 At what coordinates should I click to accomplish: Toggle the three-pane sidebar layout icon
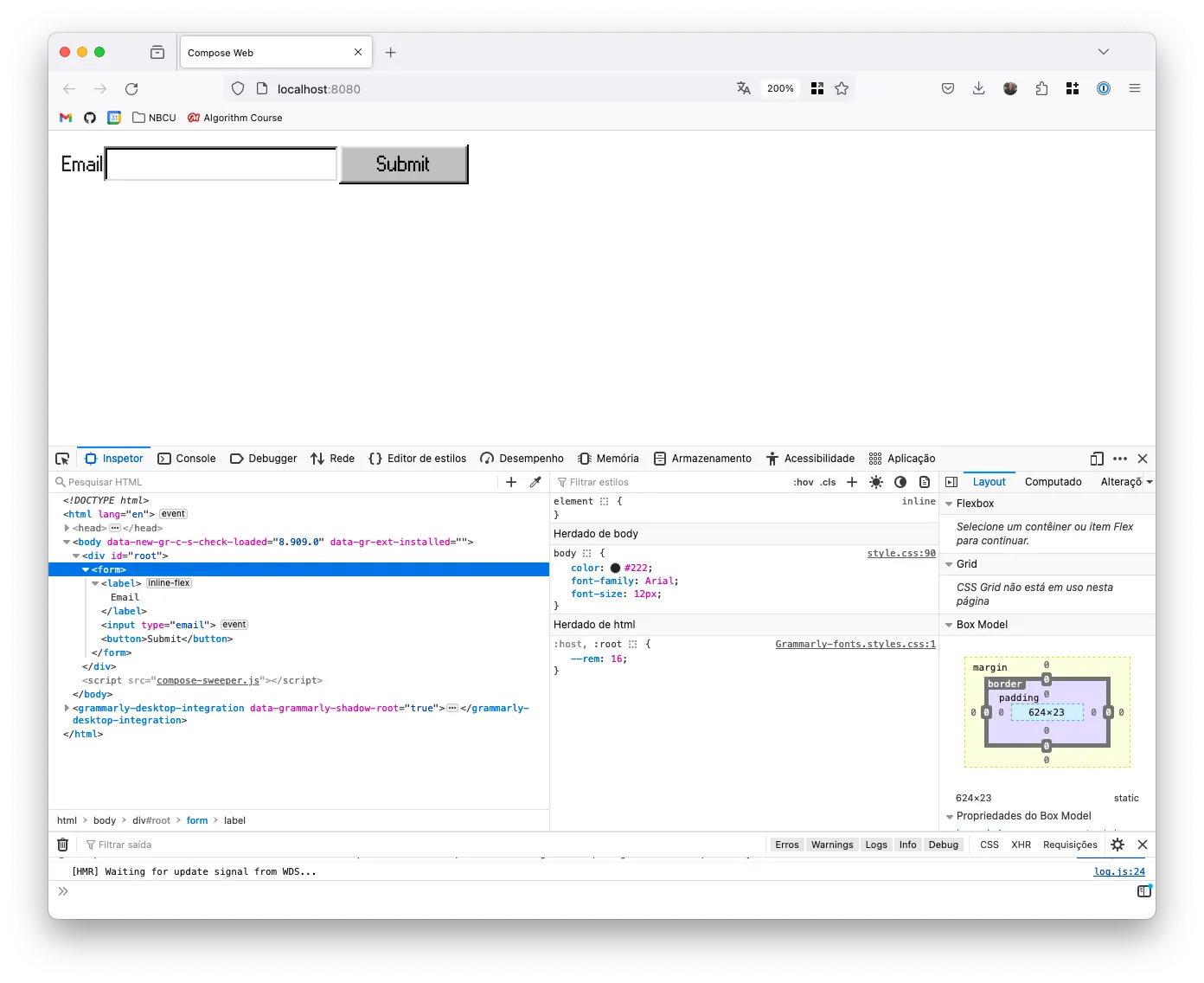click(x=951, y=482)
